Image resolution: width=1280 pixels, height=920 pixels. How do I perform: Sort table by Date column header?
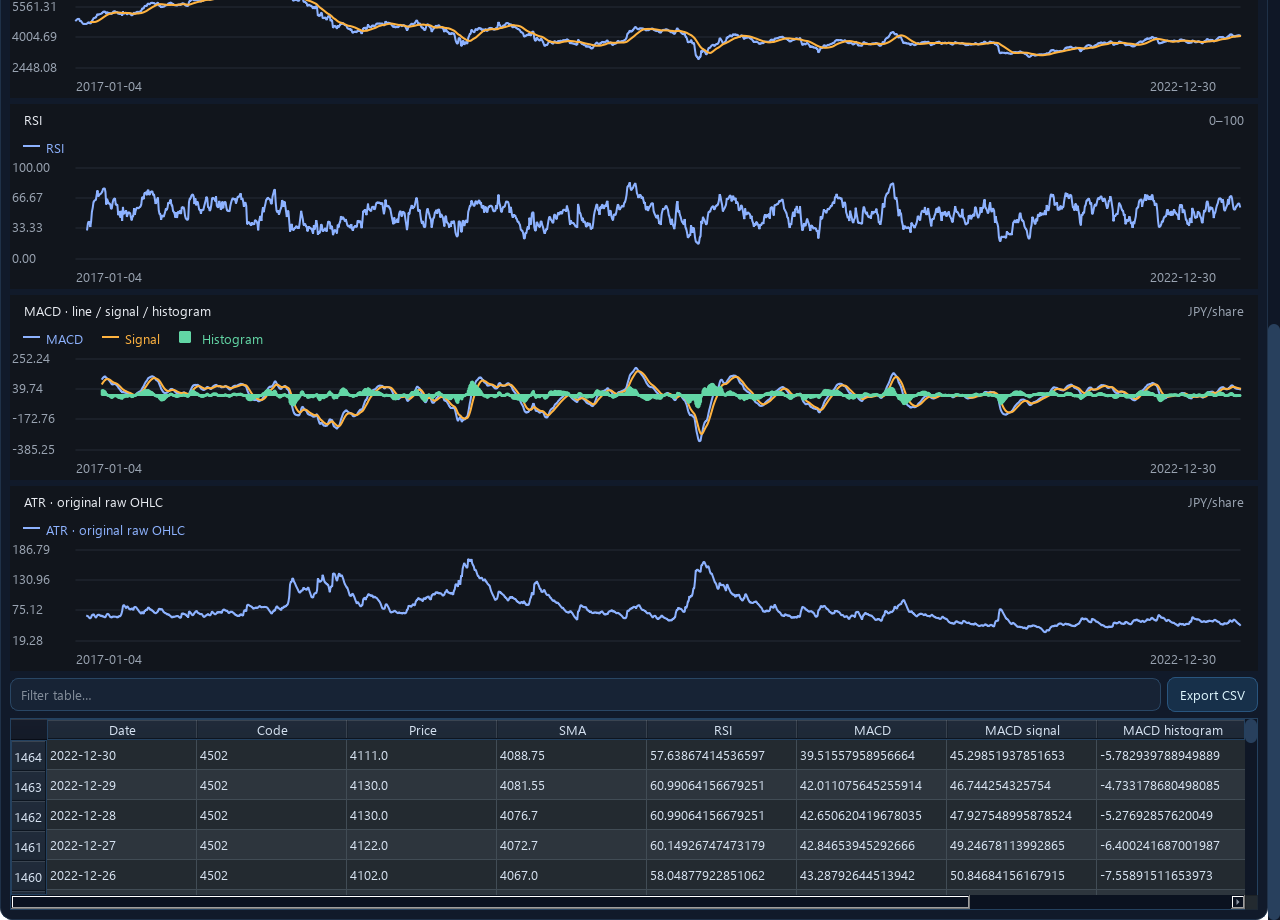(x=122, y=730)
